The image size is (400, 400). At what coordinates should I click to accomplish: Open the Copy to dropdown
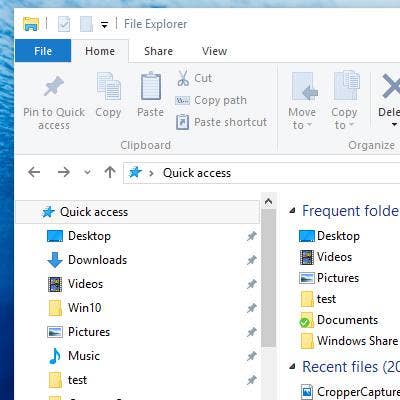point(345,101)
